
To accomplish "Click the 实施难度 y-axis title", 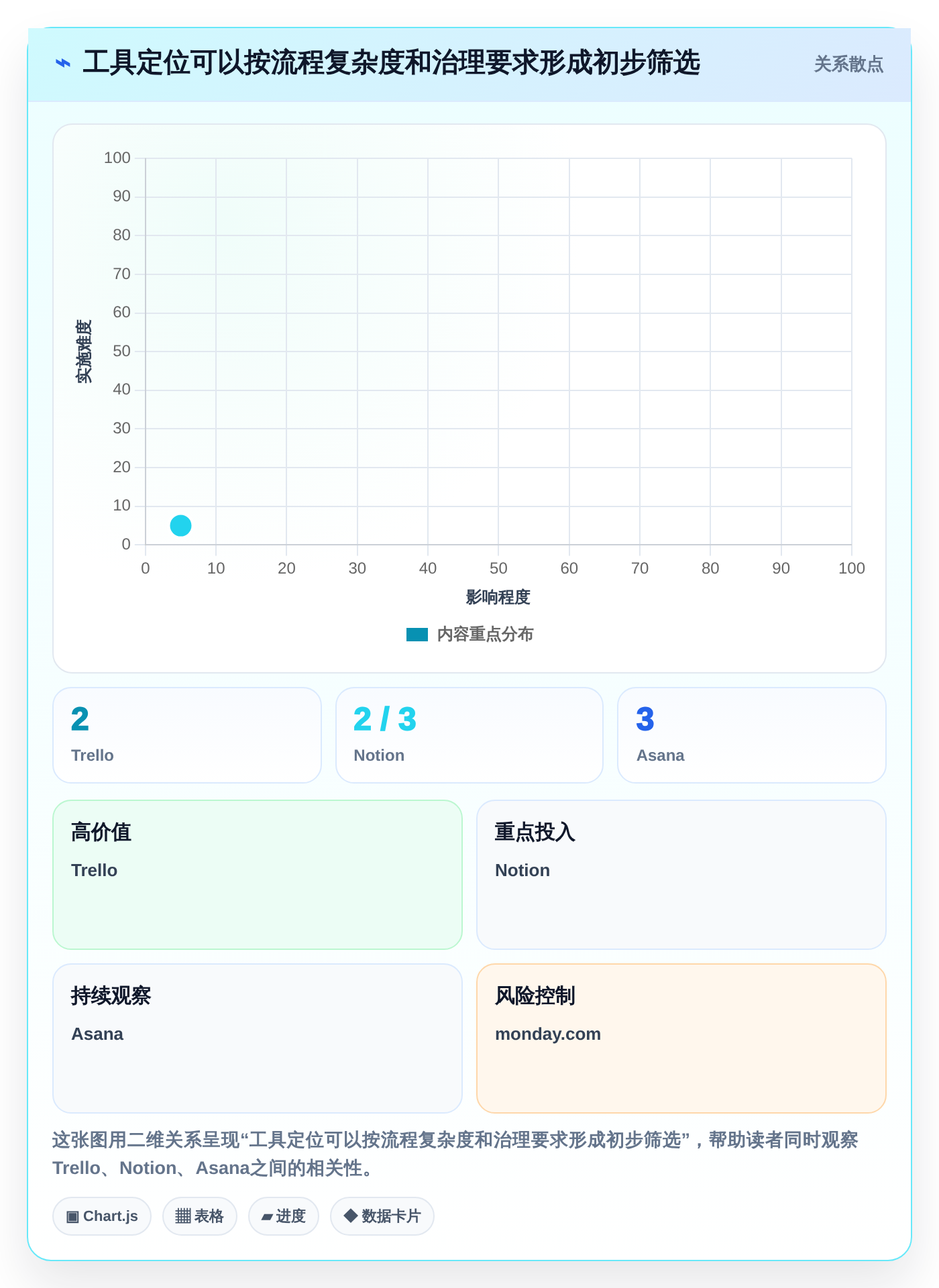I will (x=84, y=352).
